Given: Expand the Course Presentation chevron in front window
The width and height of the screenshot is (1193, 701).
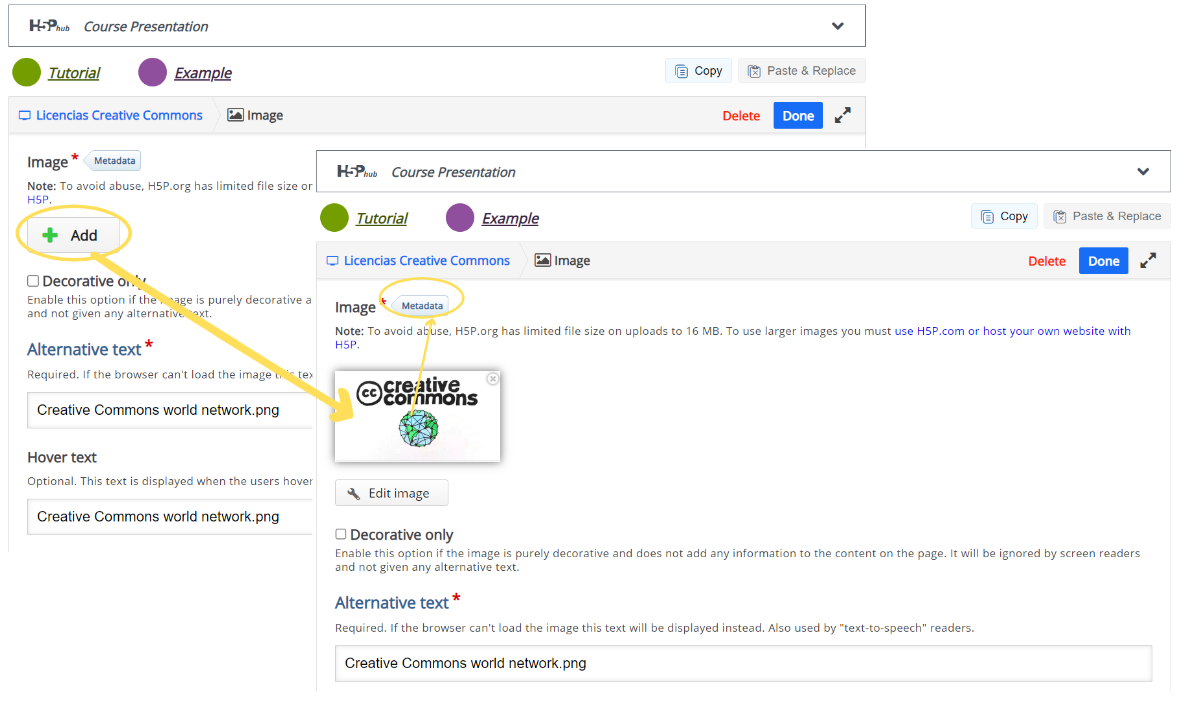Looking at the screenshot, I should coord(1142,172).
